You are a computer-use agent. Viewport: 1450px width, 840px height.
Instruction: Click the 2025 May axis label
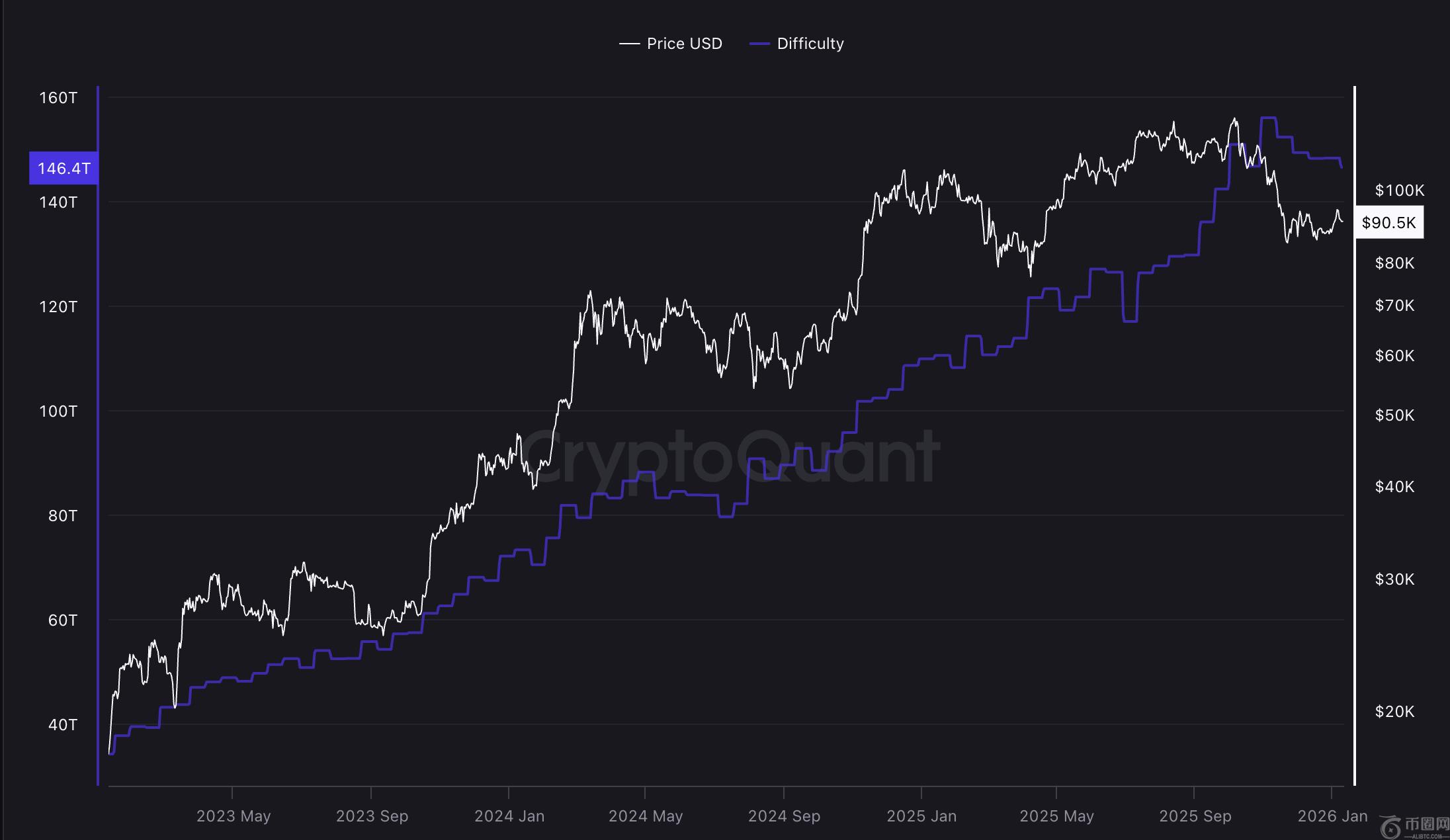[x=1056, y=816]
